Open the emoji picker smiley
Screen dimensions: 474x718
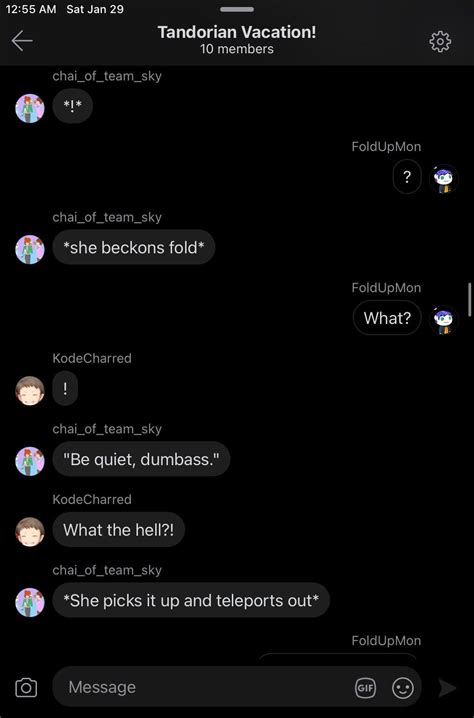coord(403,687)
